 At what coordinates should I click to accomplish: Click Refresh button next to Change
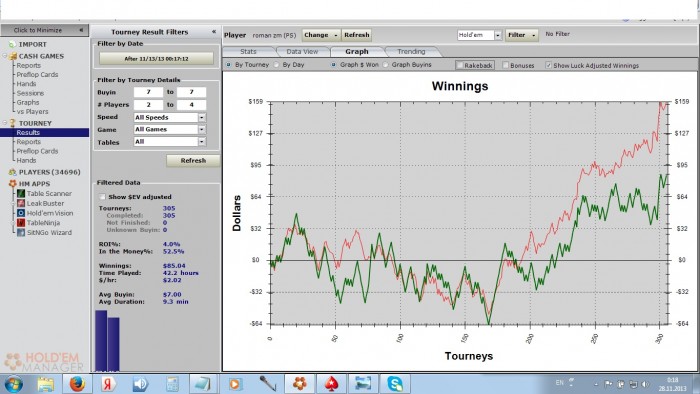point(356,35)
